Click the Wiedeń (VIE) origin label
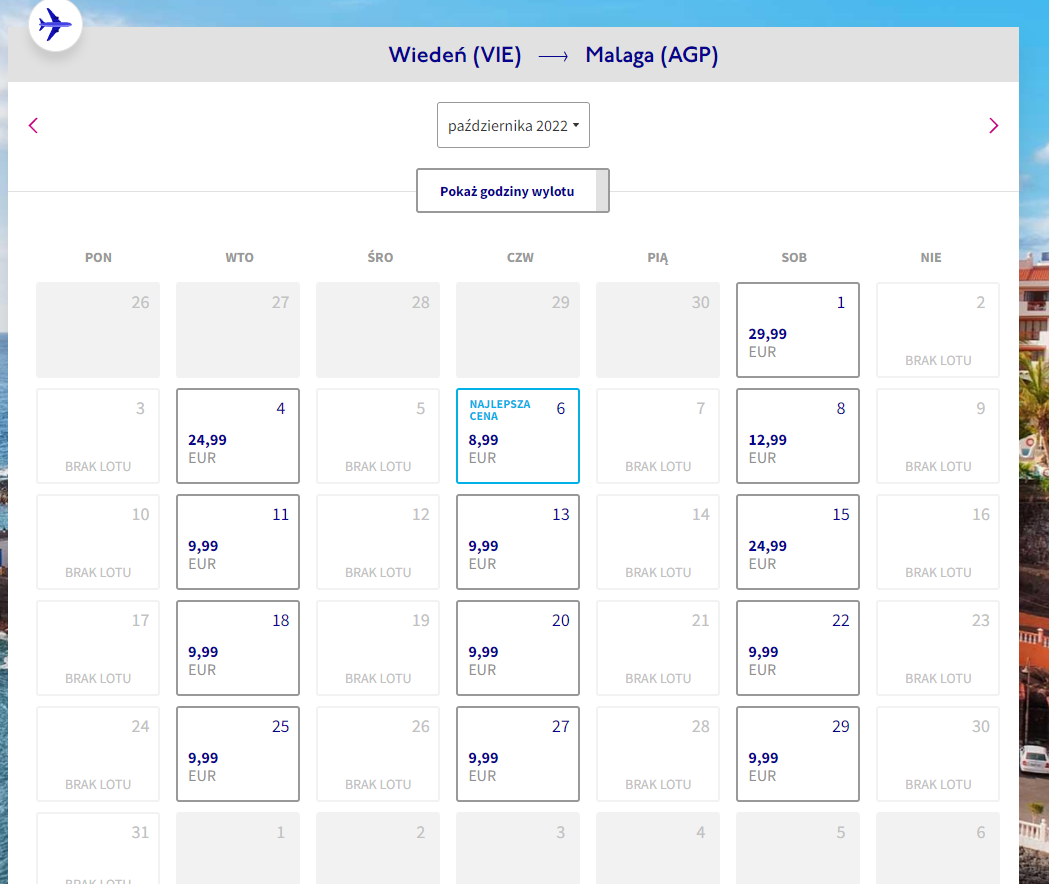This screenshot has width=1049, height=884. pos(455,55)
